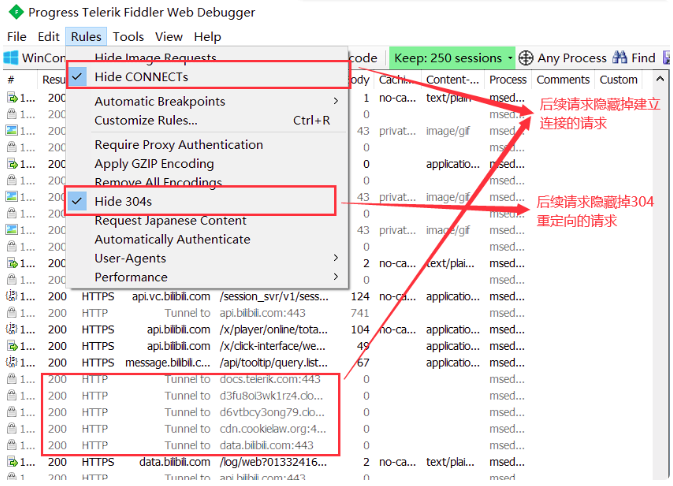Screen dimensions: 673x486
Task: Select the /api/tooltip/query.list URL cell
Action: coord(273,362)
